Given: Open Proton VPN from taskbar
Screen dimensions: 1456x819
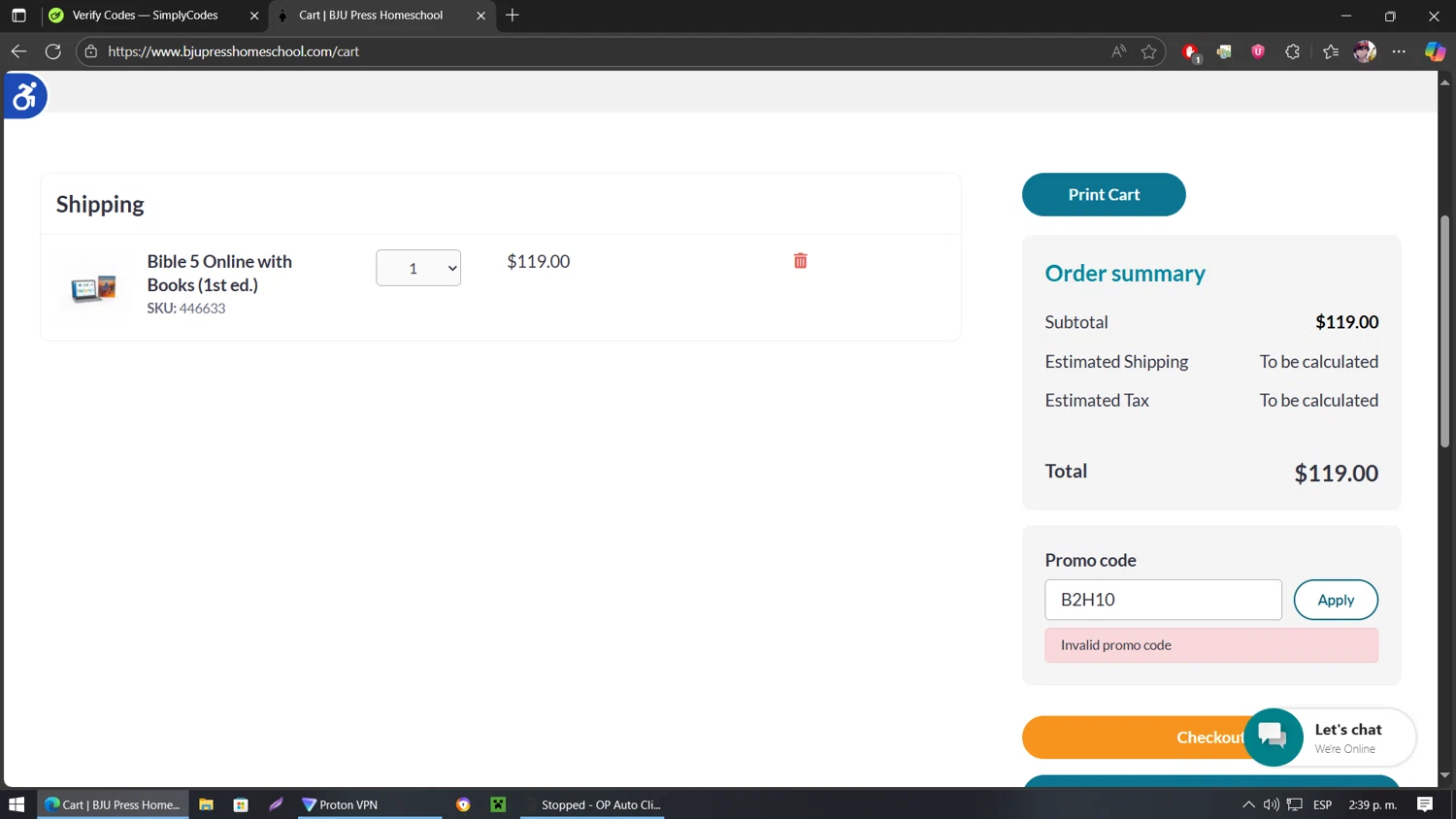Looking at the screenshot, I should coord(369,804).
